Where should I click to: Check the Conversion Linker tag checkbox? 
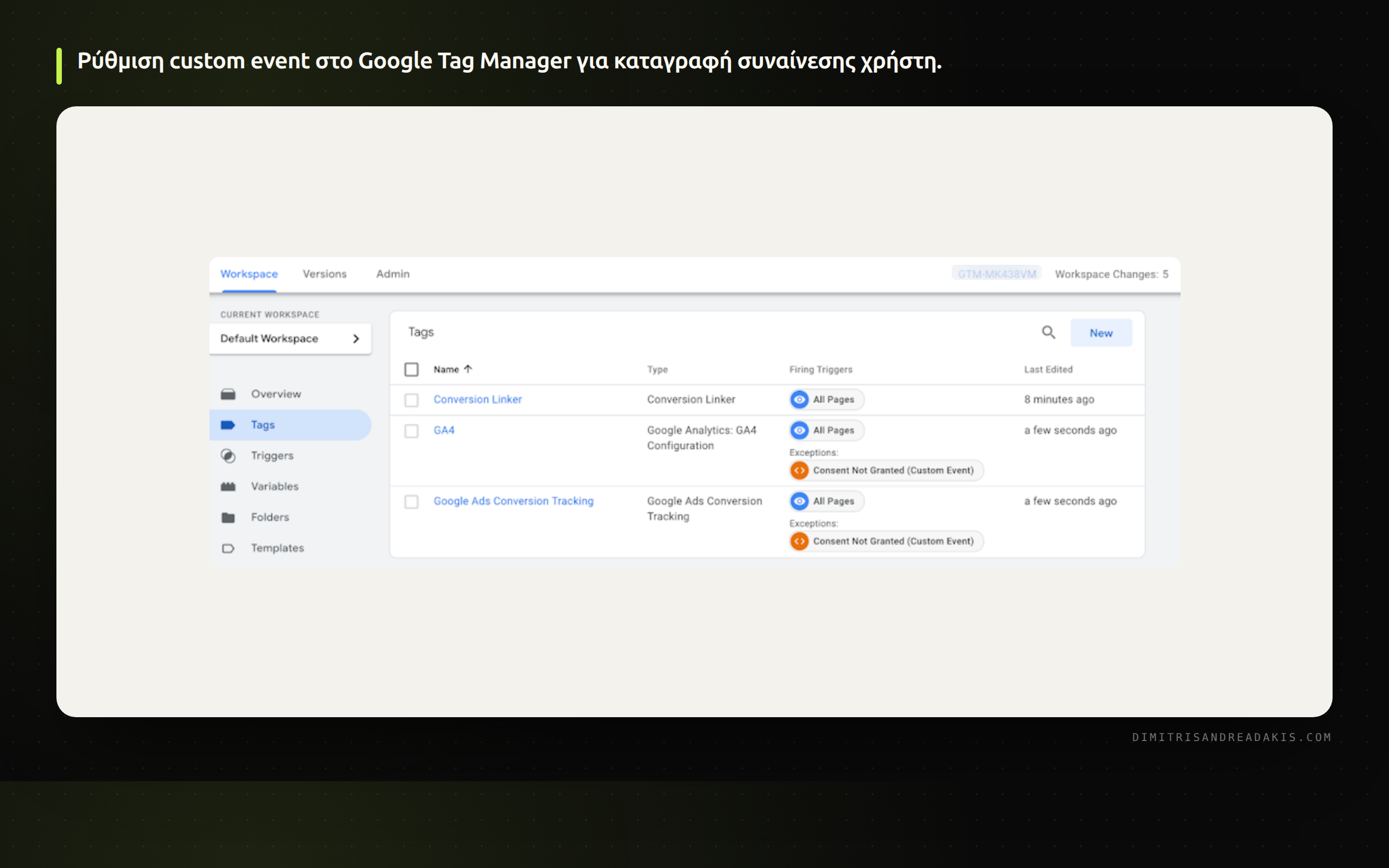coord(411,400)
